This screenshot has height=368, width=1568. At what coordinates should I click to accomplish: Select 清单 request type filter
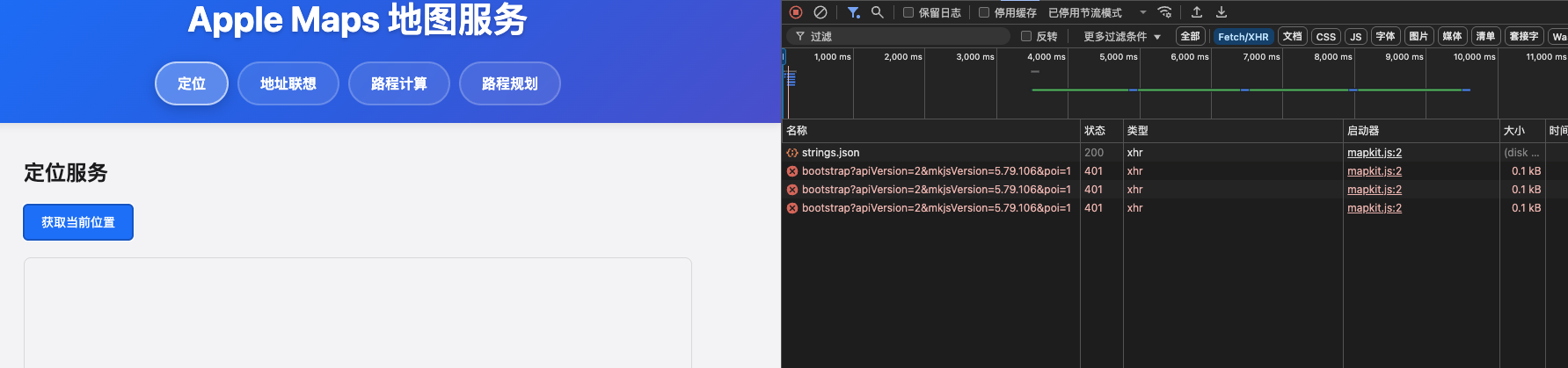[x=1485, y=36]
